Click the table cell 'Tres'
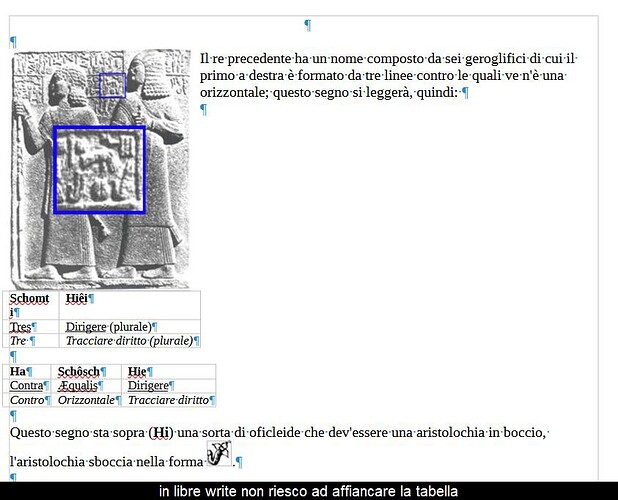The width and height of the screenshot is (618, 500). pyautogui.click(x=31, y=327)
